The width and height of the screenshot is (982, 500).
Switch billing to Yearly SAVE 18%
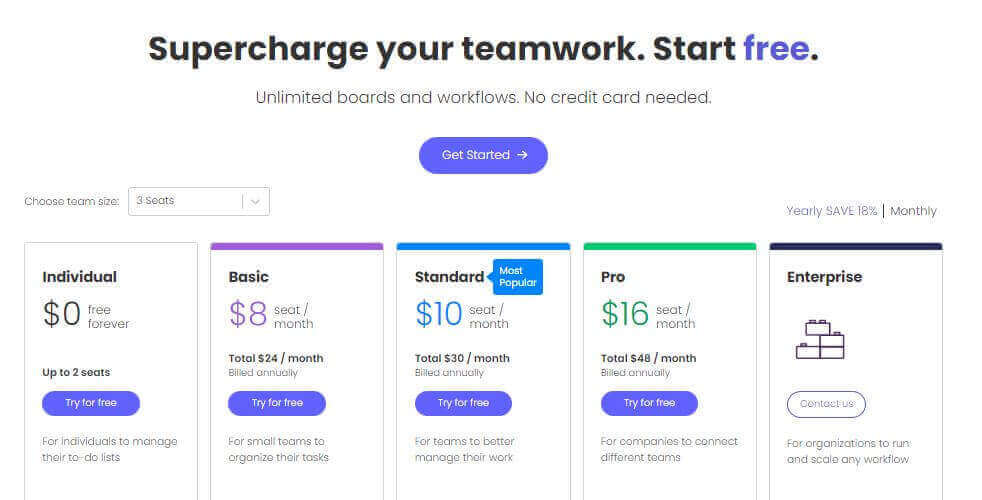pos(832,211)
